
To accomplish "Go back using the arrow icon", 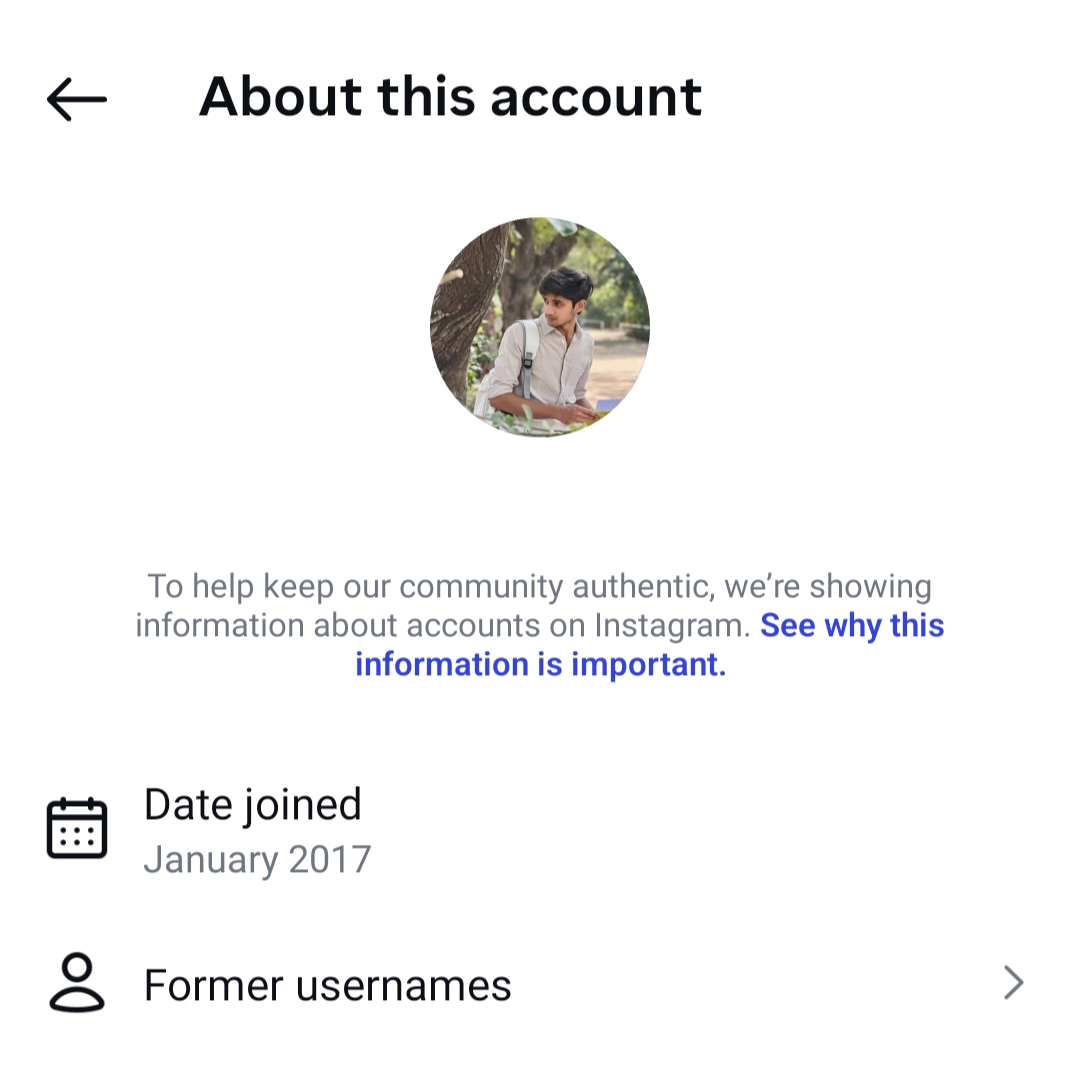I will [x=76, y=98].
